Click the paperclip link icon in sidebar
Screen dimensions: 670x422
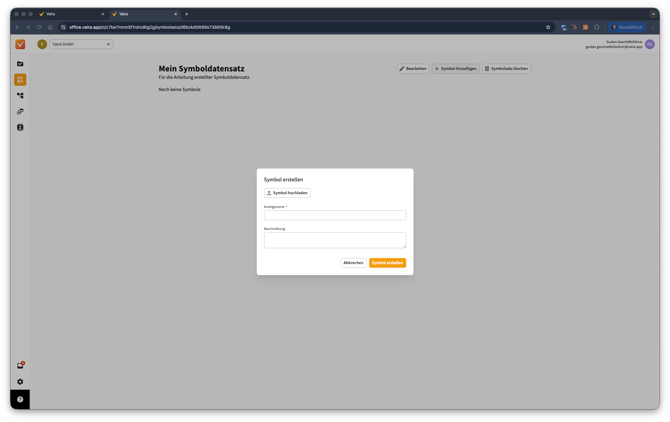click(x=20, y=112)
